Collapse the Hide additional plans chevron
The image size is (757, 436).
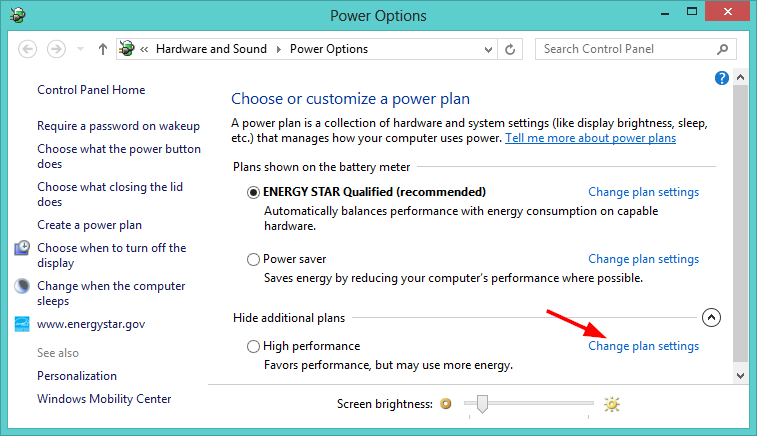(x=711, y=318)
